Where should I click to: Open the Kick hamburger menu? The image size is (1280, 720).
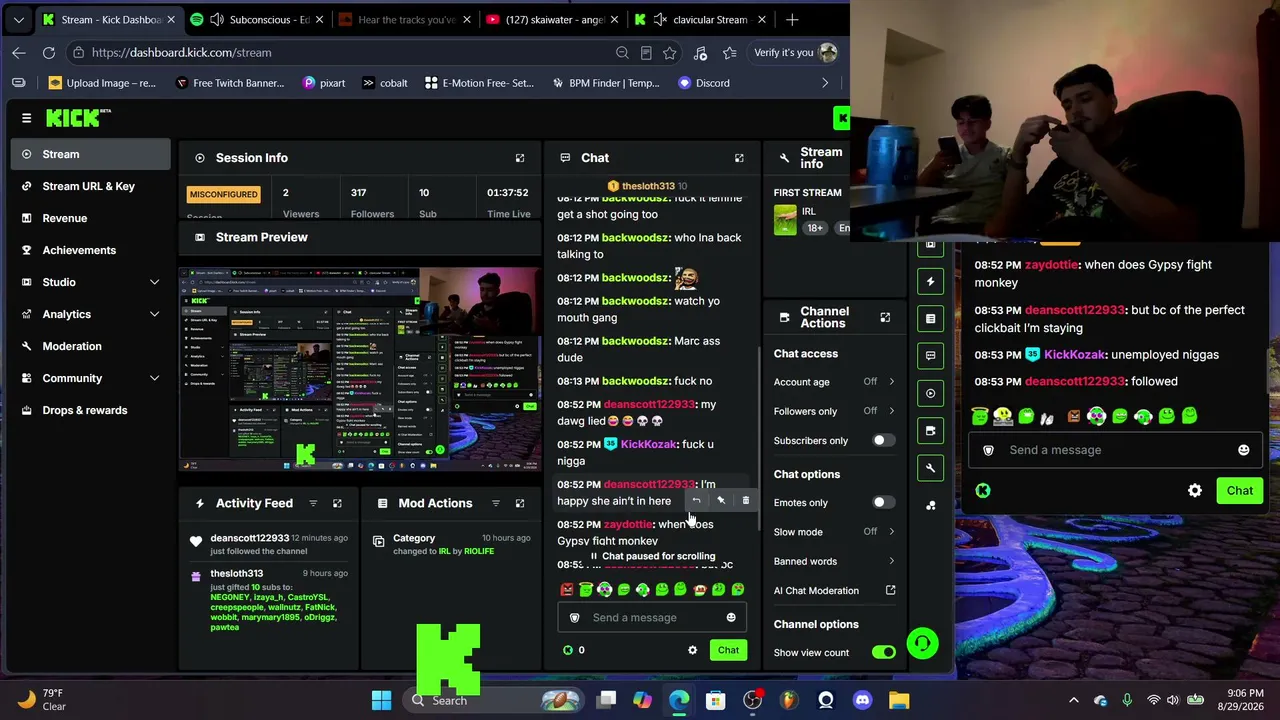click(27, 118)
